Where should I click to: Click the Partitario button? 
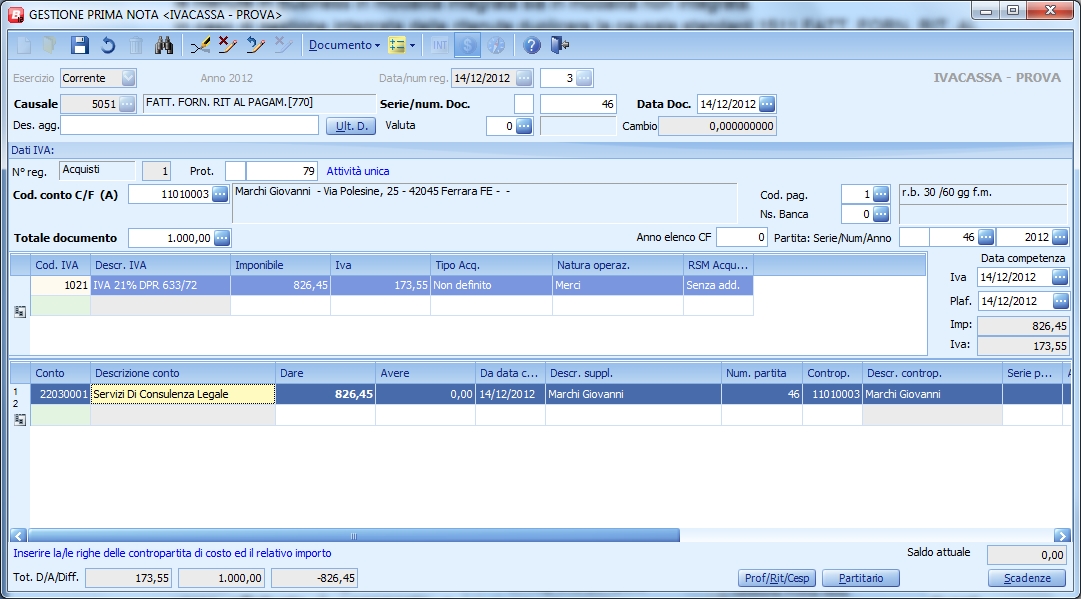click(860, 578)
